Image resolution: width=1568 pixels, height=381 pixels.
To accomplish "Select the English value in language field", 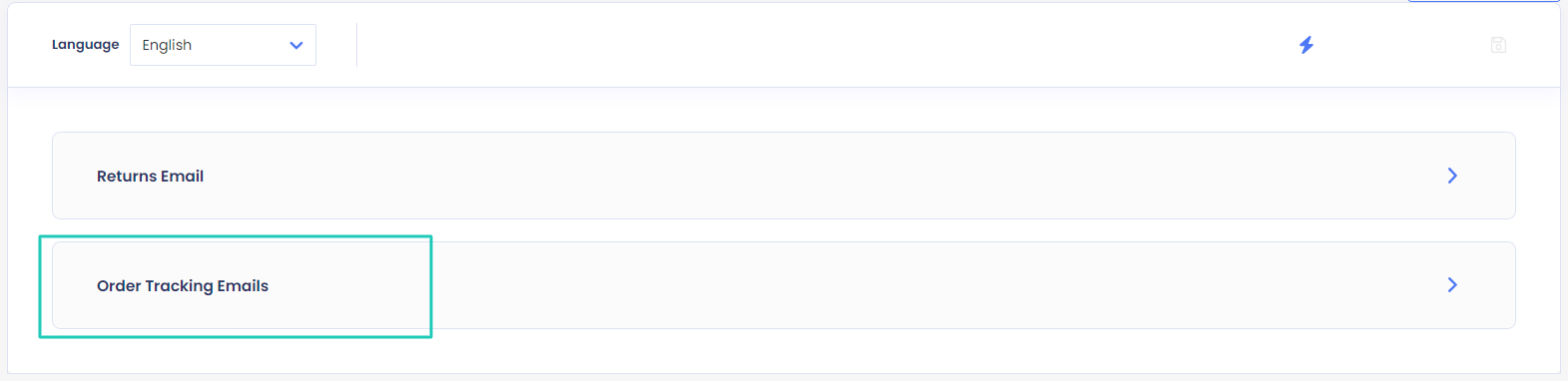I will 167,45.
